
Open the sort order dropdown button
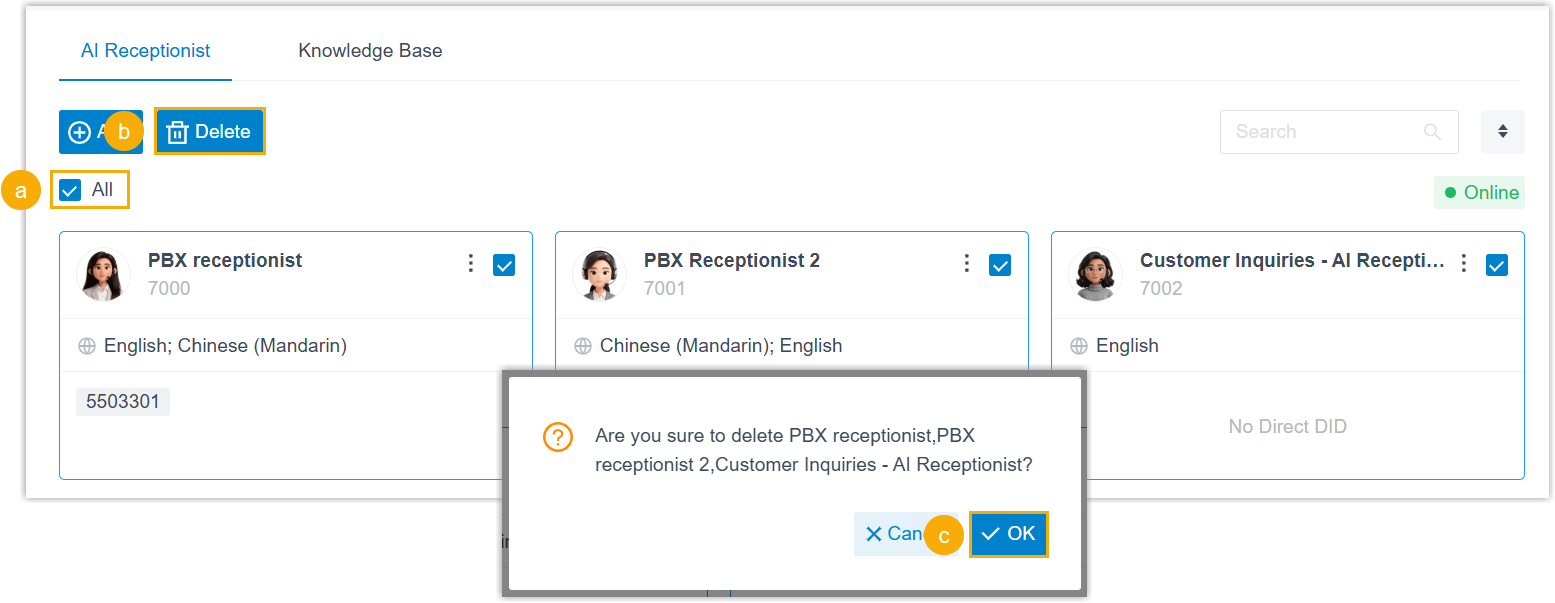[x=1502, y=132]
